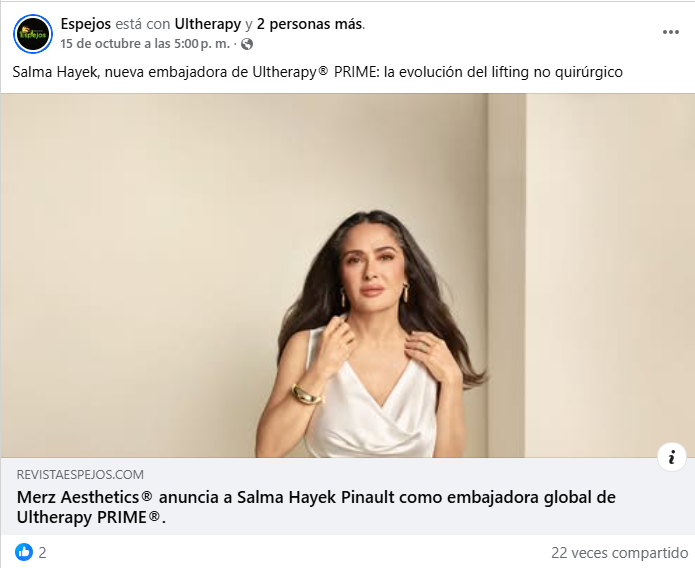
Task: Click the blue Like reaction icon
Action: 24,552
